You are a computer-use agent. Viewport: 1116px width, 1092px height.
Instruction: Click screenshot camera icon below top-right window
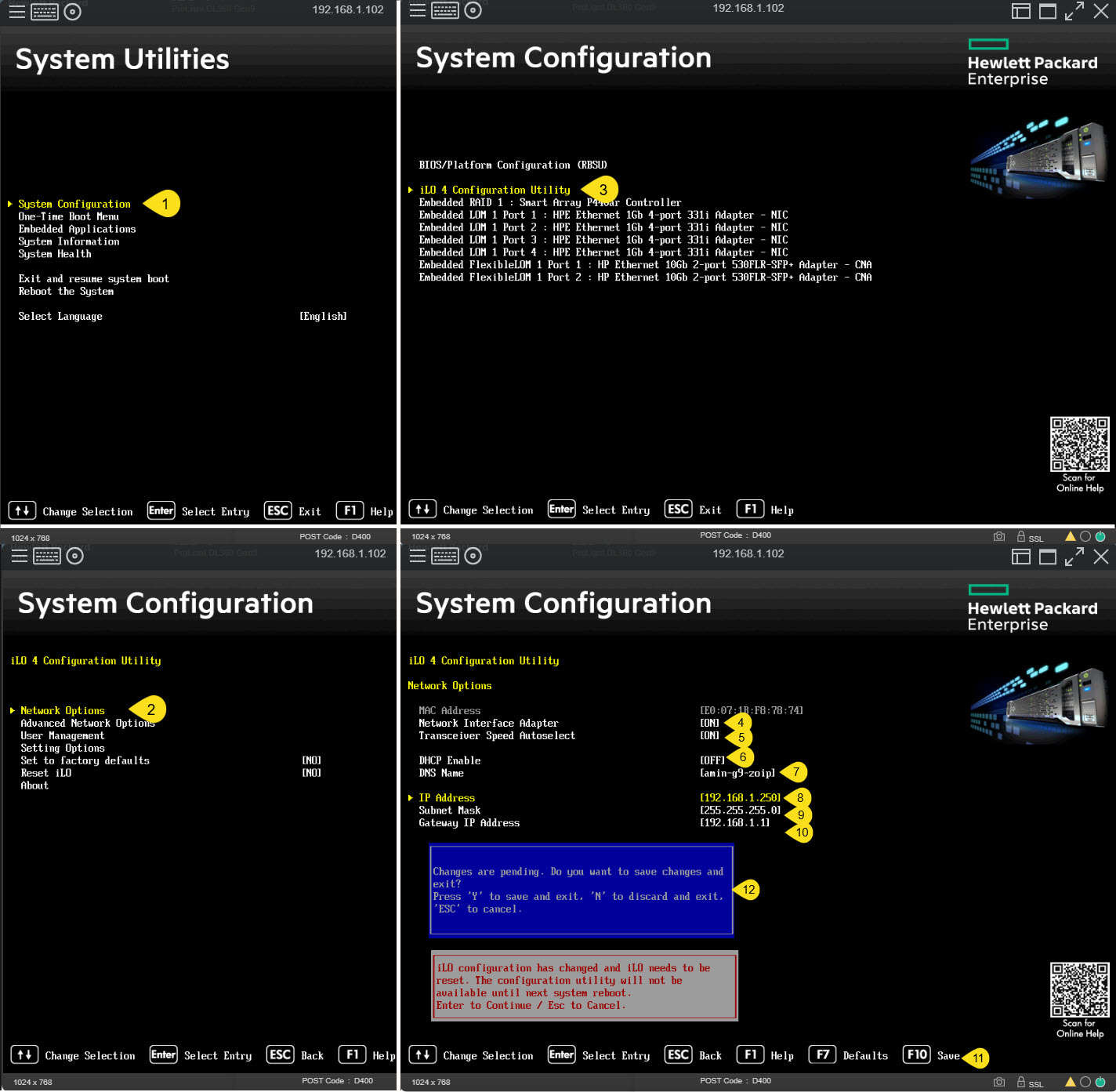point(999,537)
